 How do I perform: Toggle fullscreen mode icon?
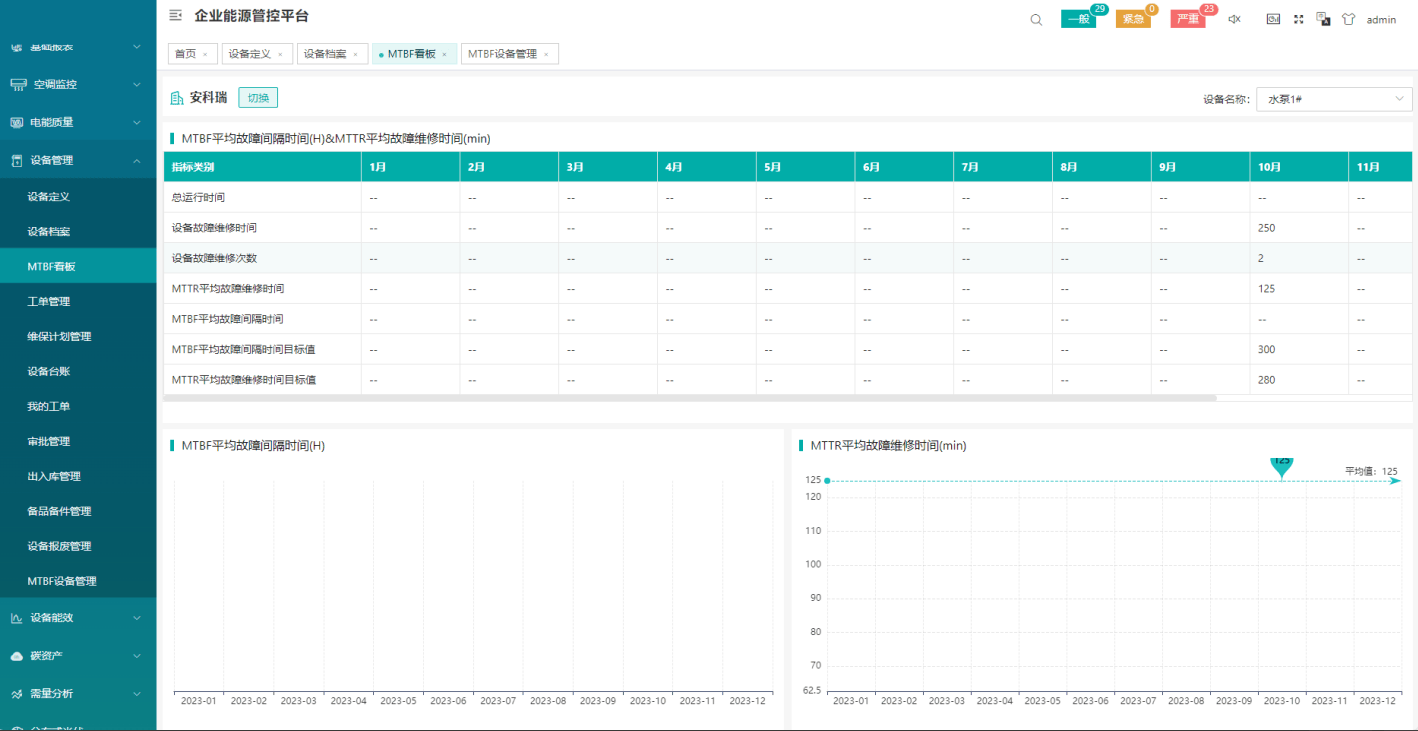pos(1298,19)
